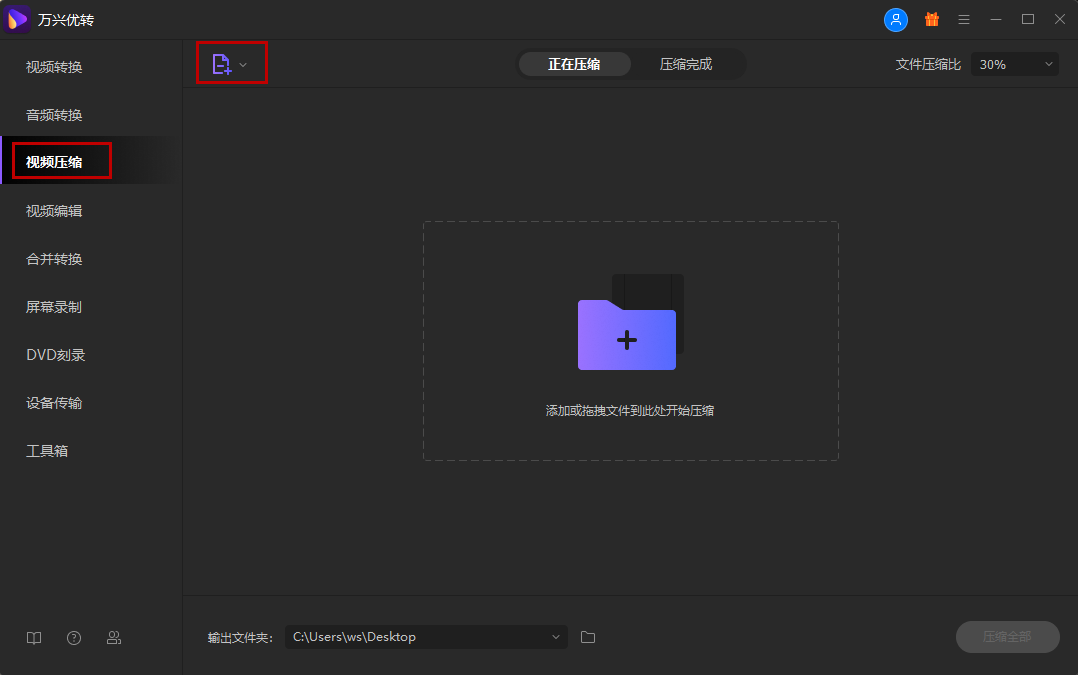Minimize the application window
The width and height of the screenshot is (1078, 675).
996,19
